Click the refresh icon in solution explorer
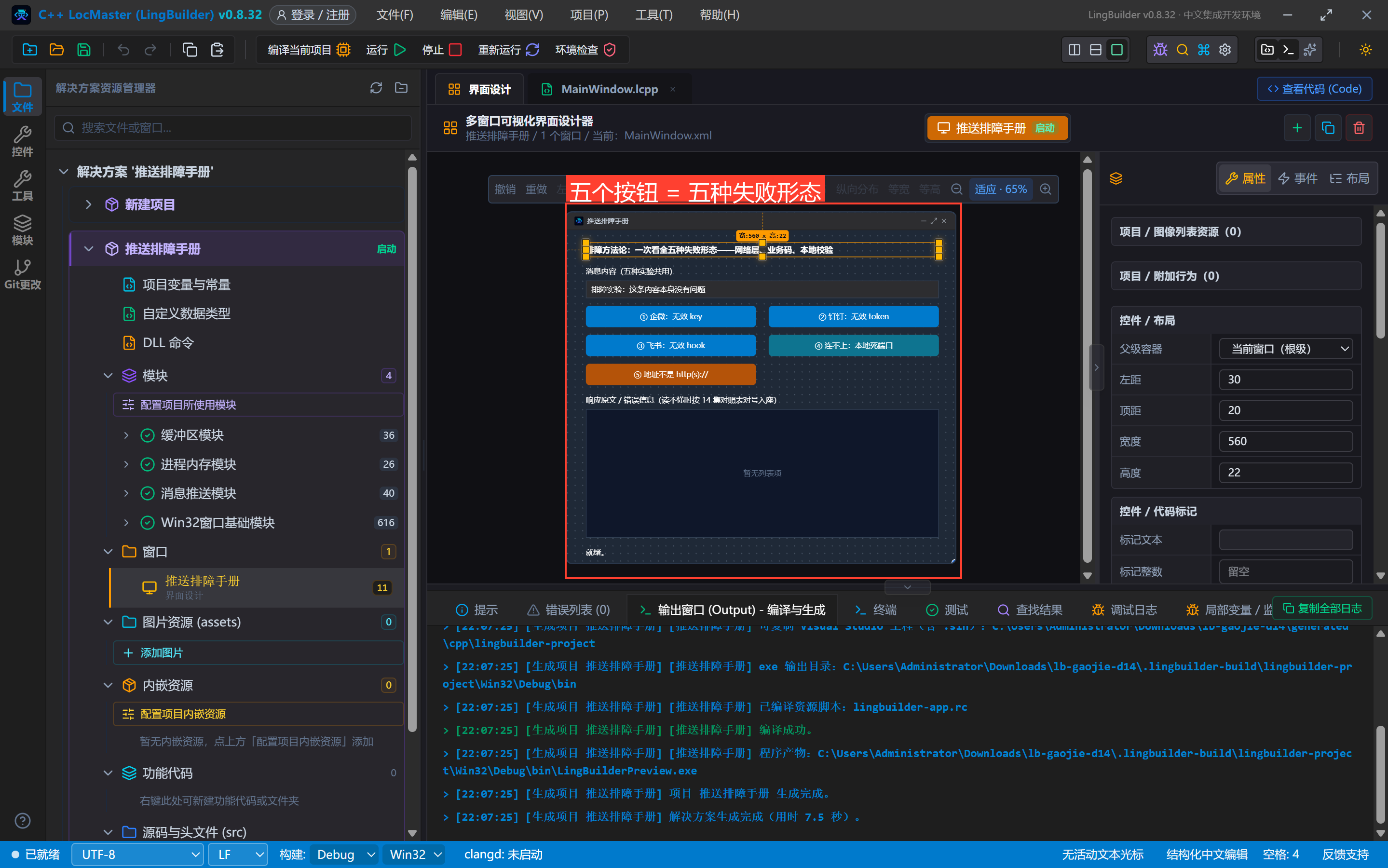 tap(376, 88)
